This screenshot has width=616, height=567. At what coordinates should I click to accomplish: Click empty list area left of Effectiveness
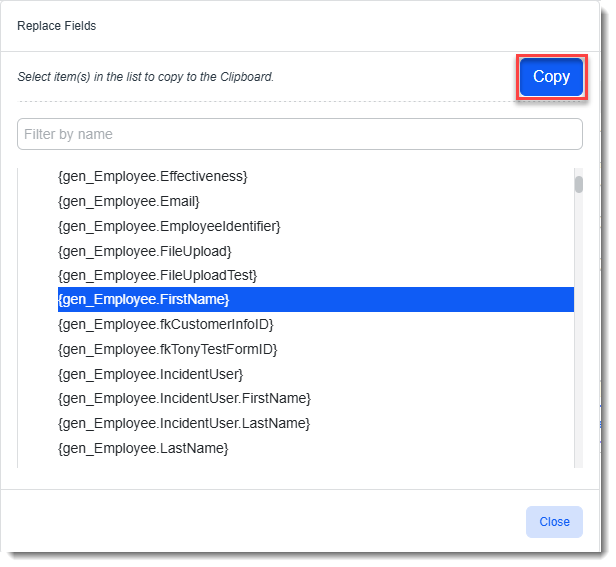click(x=37, y=177)
